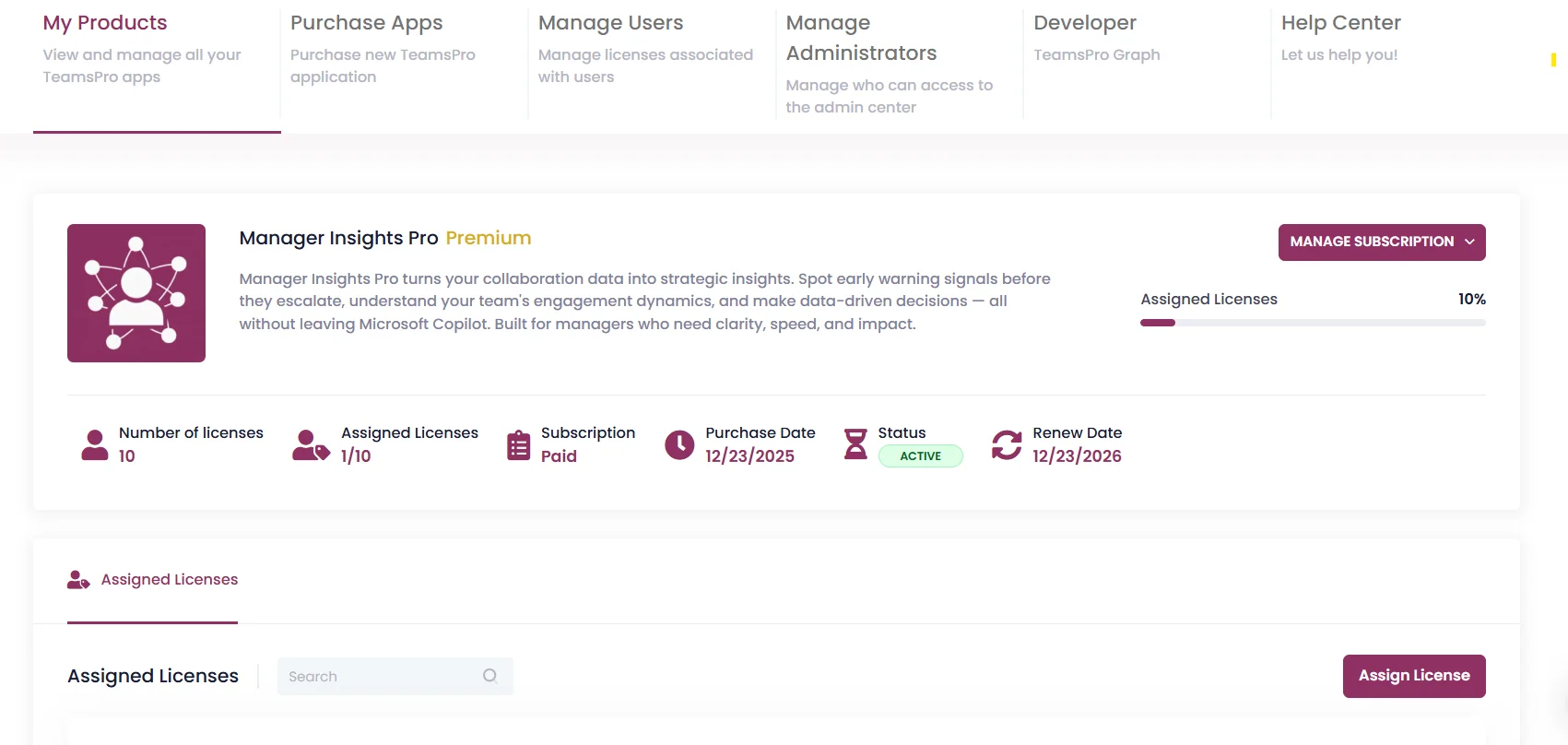Image resolution: width=1568 pixels, height=745 pixels.
Task: Click the Manager Insights Pro app logo
Action: pyautogui.click(x=136, y=293)
